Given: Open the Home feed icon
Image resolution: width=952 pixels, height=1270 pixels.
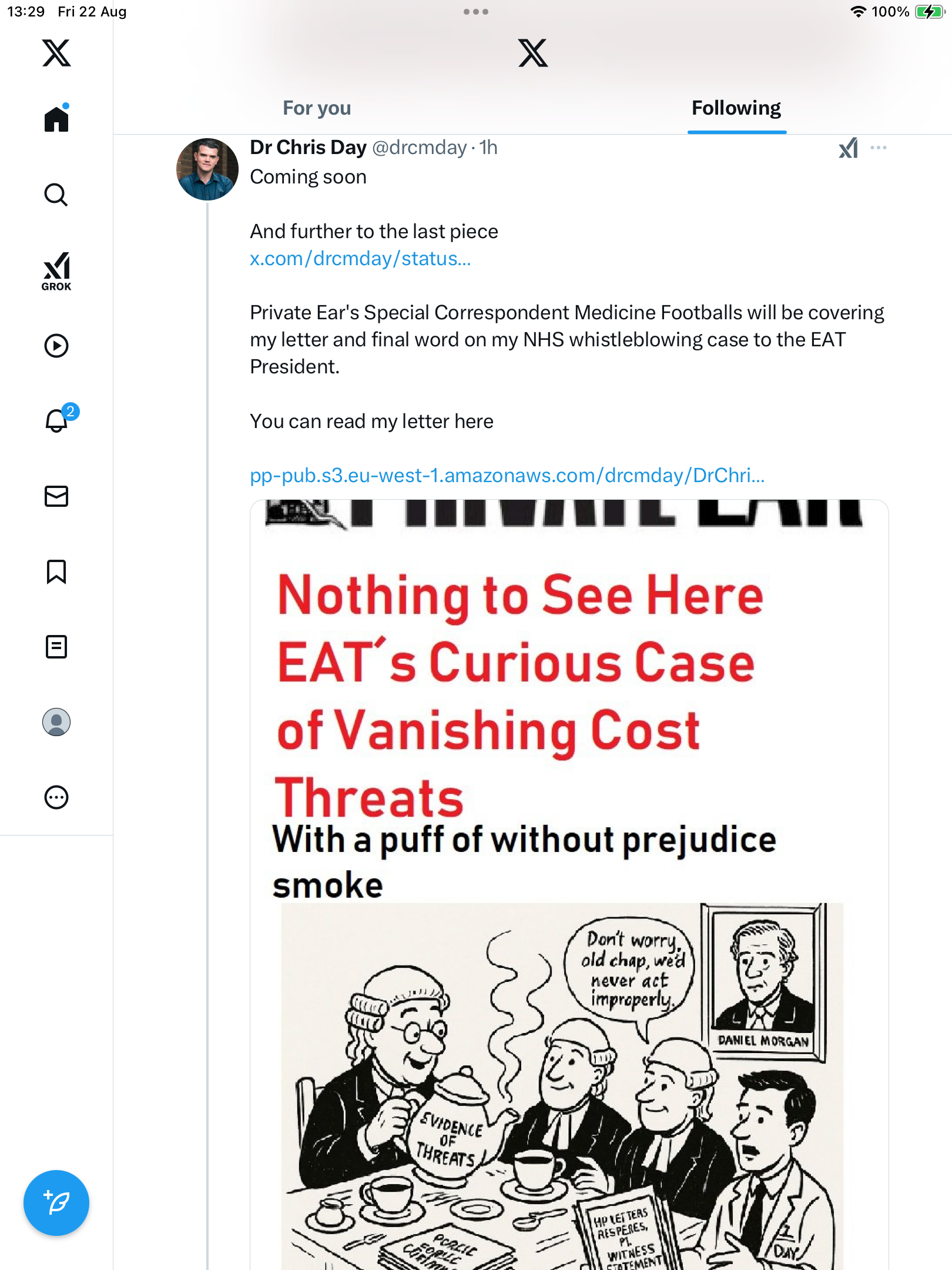Looking at the screenshot, I should pos(56,119).
